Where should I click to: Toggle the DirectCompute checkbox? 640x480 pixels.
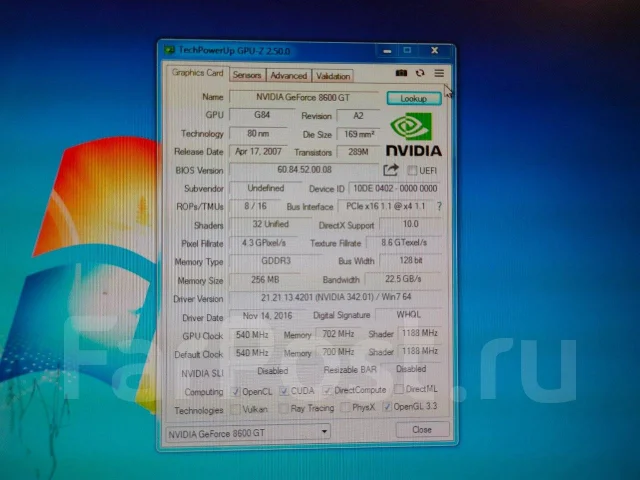tap(327, 390)
